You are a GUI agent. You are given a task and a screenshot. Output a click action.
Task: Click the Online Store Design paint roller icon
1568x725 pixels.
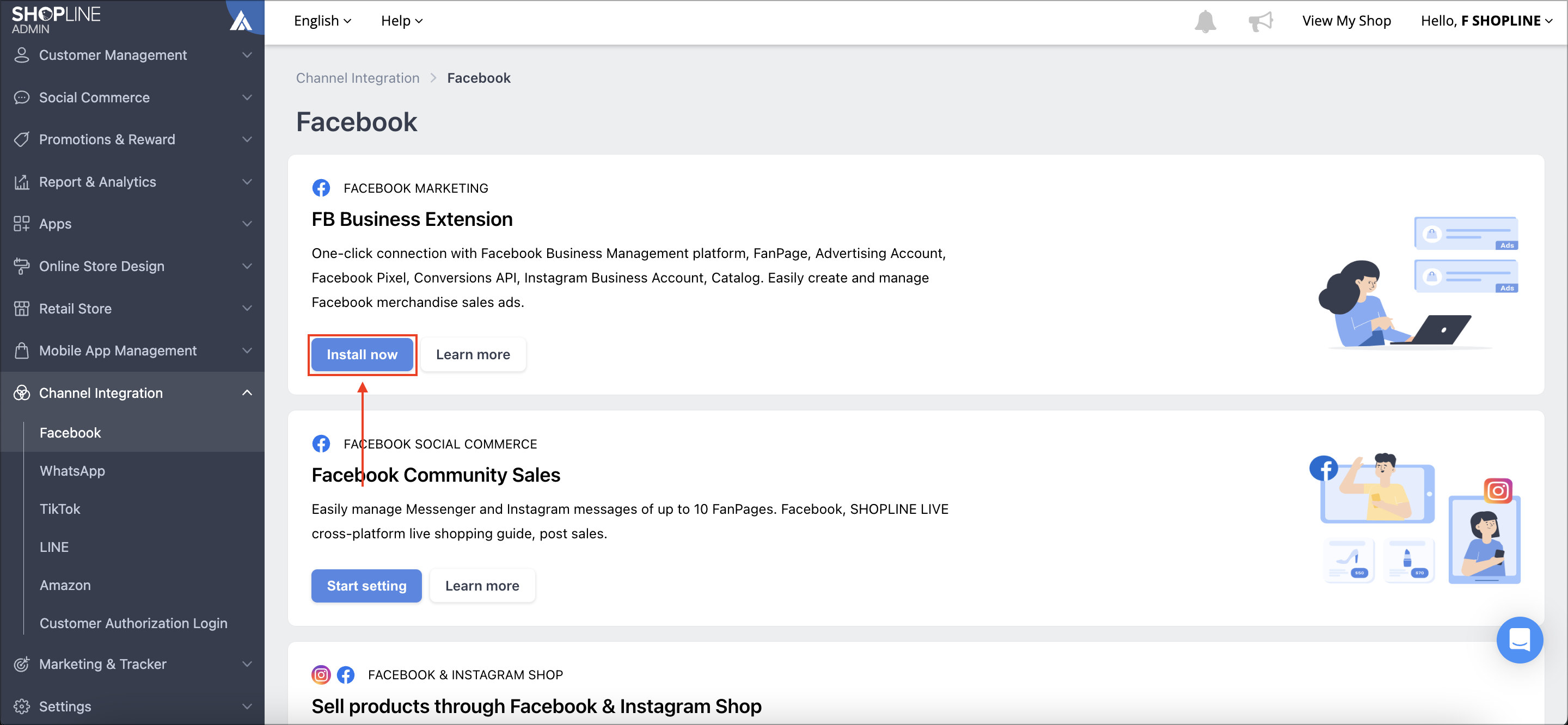coord(22,266)
